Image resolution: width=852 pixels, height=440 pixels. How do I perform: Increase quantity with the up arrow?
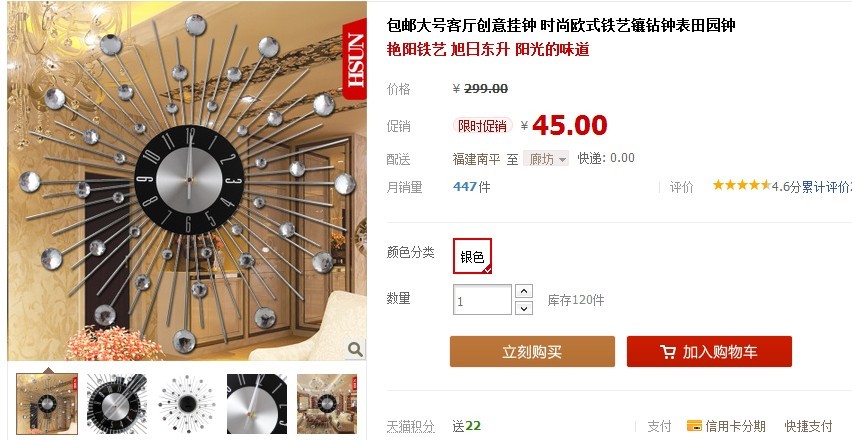[x=523, y=291]
